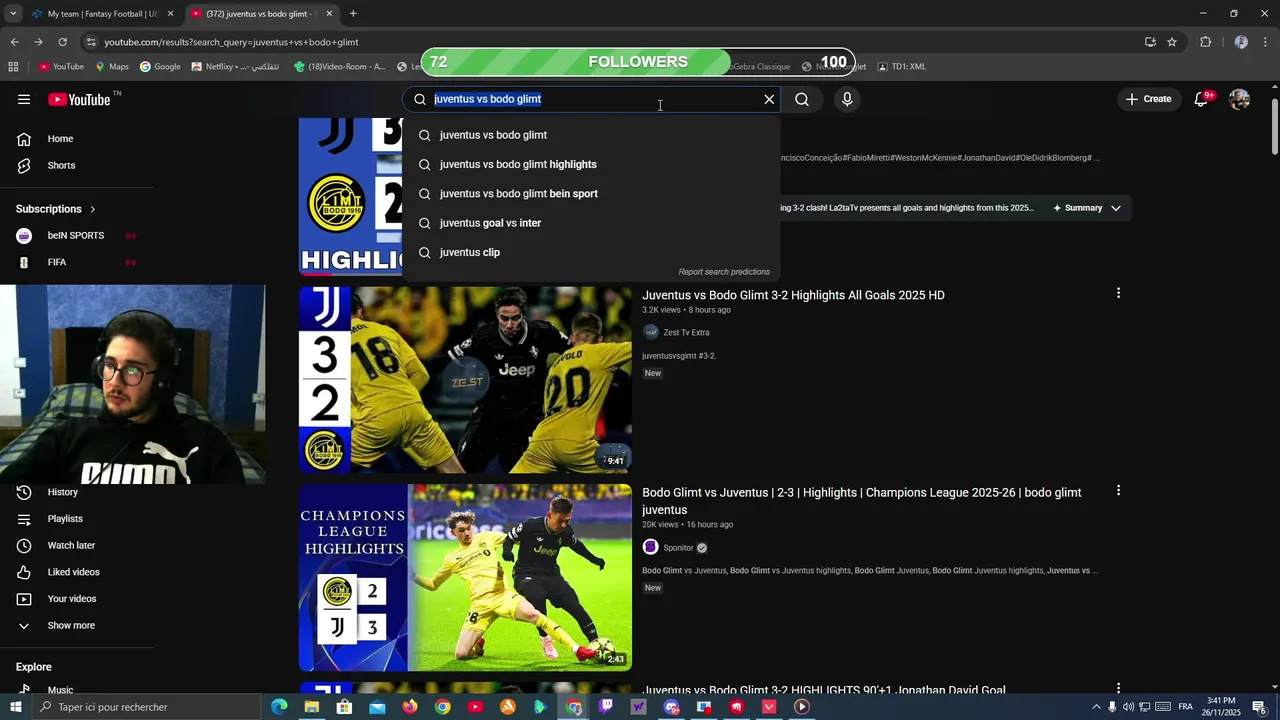Image resolution: width=1280 pixels, height=720 pixels.
Task: Open the Chrome extensions puzzle icon
Action: click(1205, 42)
